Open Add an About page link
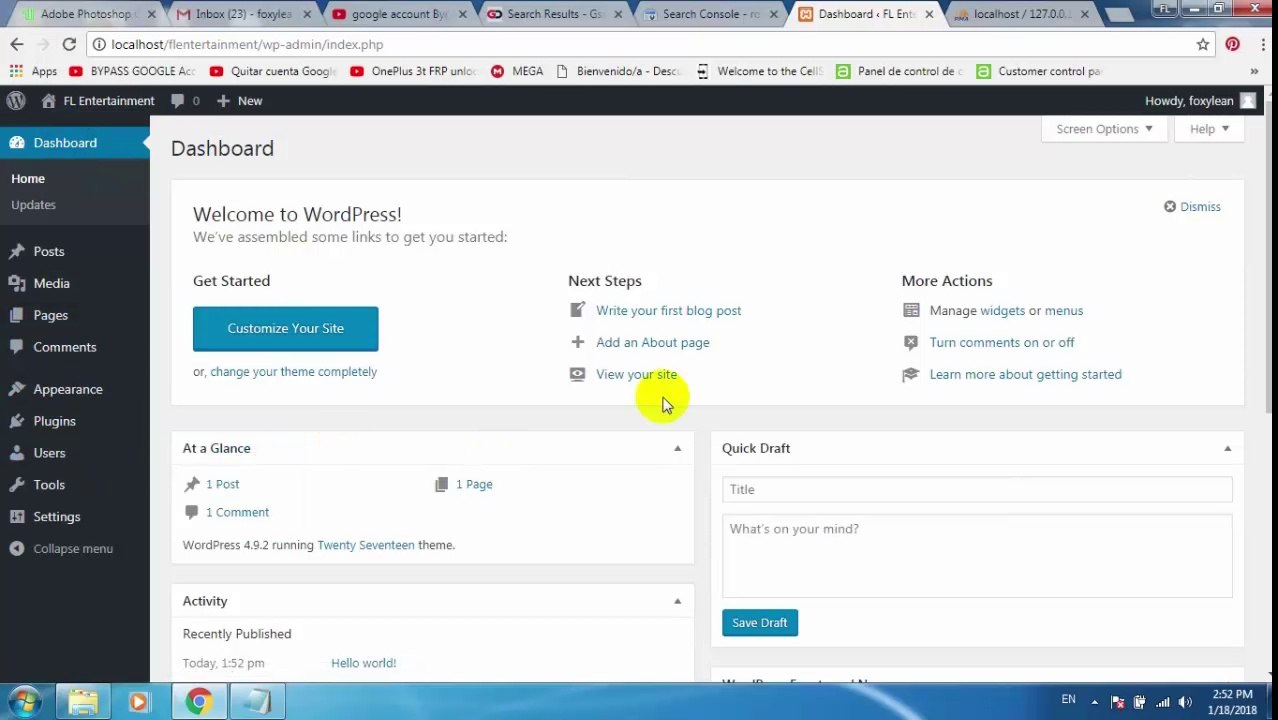The width and height of the screenshot is (1278, 720). click(652, 343)
